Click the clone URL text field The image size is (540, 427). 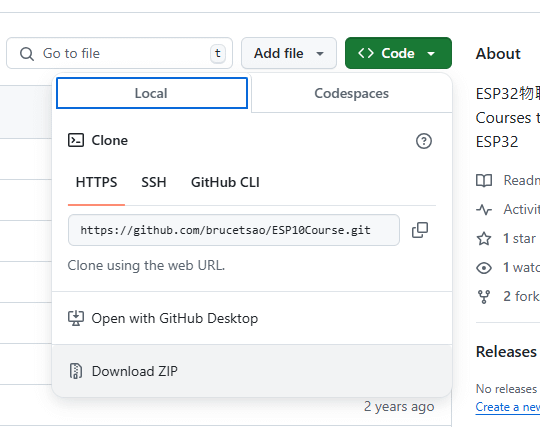point(234,230)
